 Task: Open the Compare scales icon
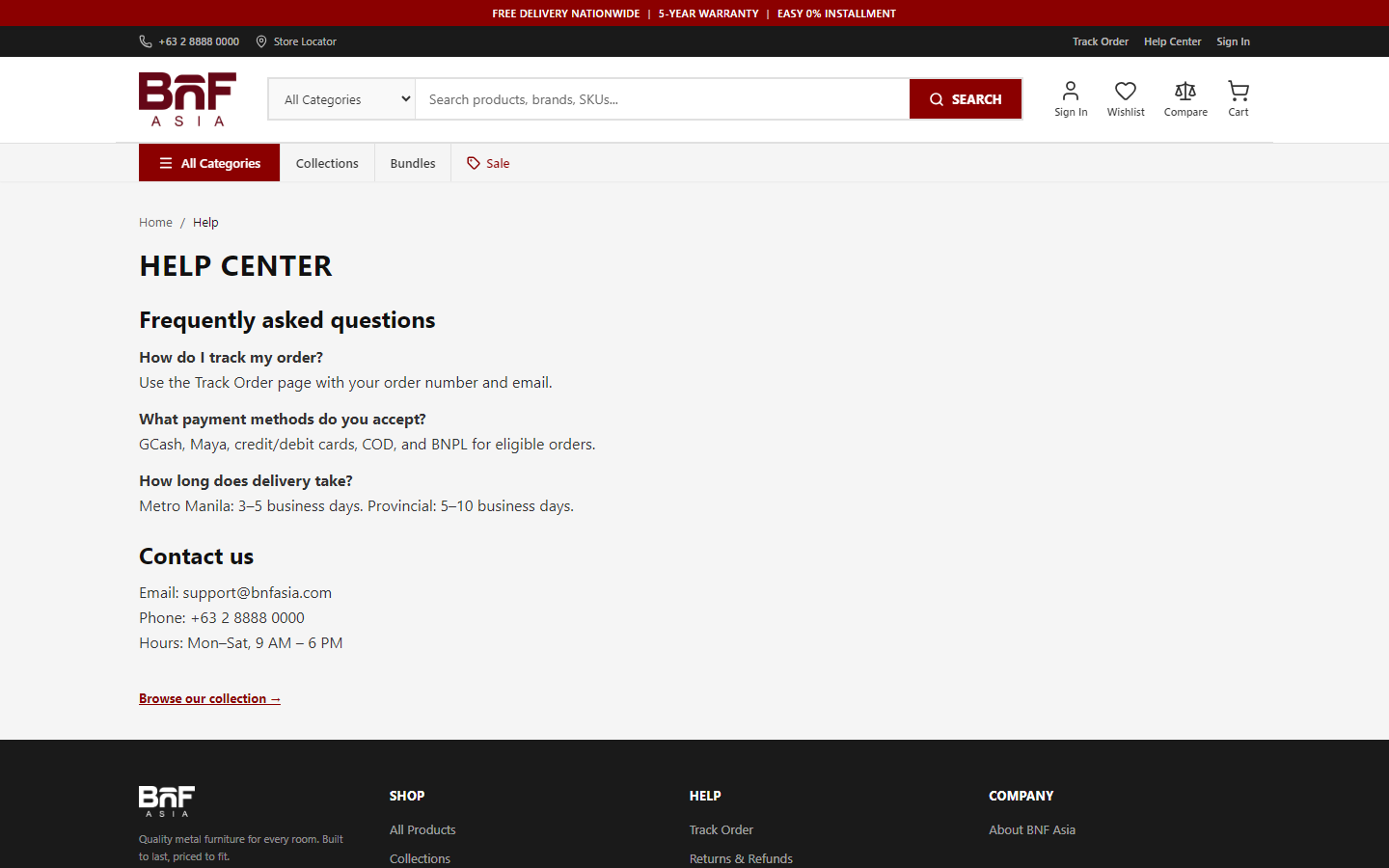coord(1185,91)
